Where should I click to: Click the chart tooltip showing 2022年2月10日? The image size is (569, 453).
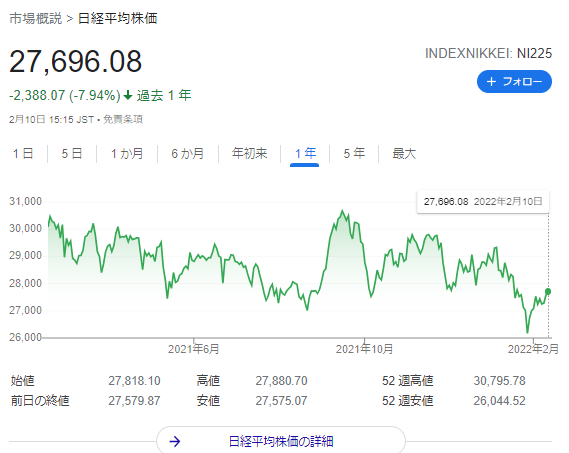pyautogui.click(x=483, y=201)
